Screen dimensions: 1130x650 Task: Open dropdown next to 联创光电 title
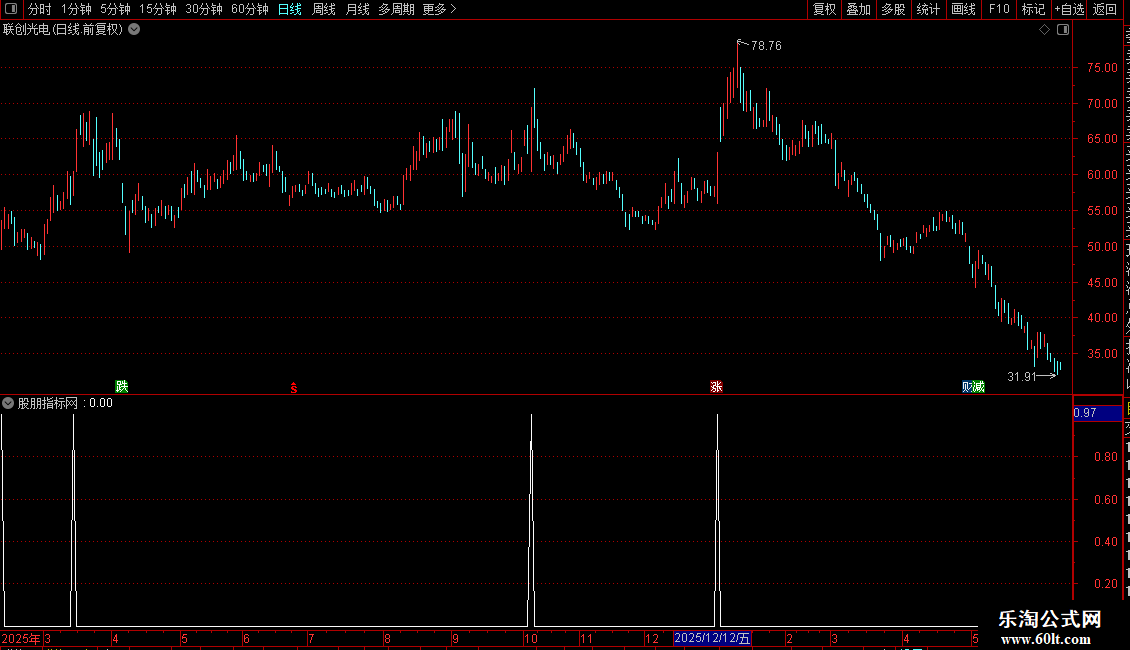(x=134, y=30)
